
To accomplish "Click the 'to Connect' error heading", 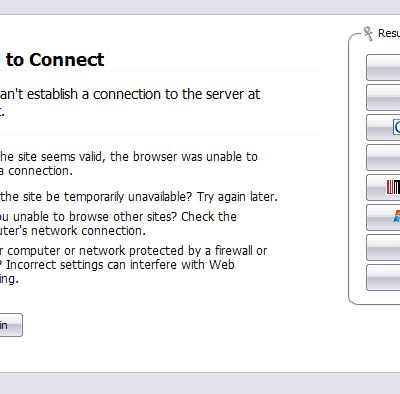I will coord(55,60).
